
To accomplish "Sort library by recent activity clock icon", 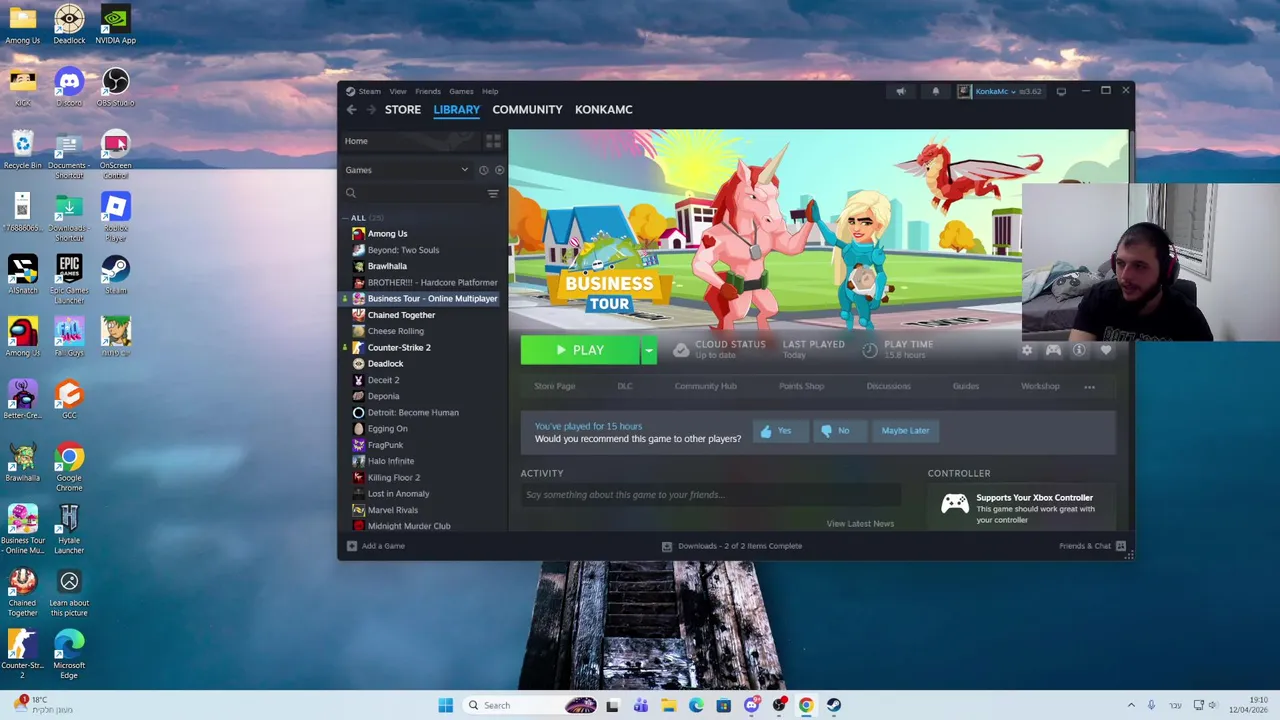I will (x=483, y=170).
